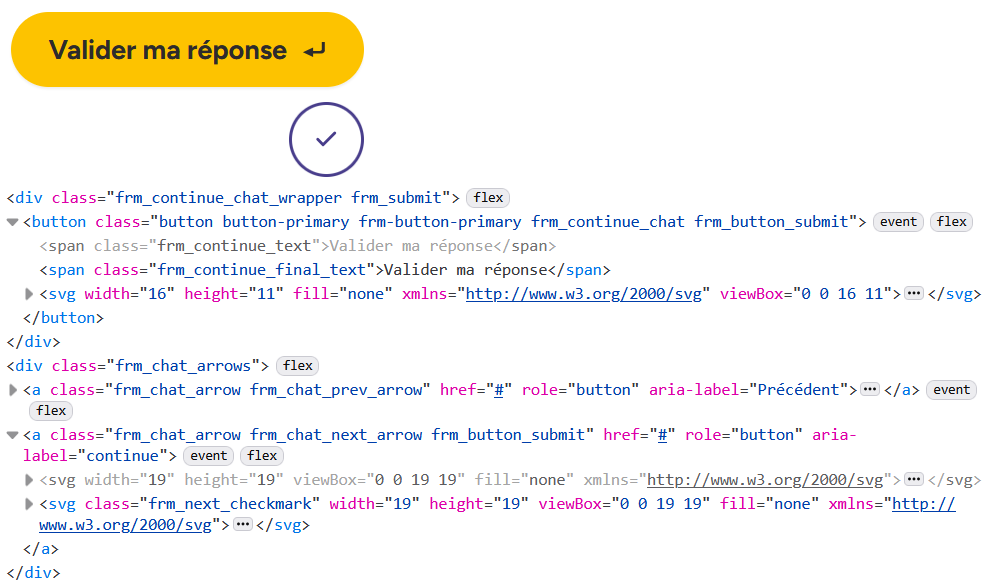The height and width of the screenshot is (583, 986).
Task: Open w3.org link in svg width 16 line
Action: click(x=584, y=294)
